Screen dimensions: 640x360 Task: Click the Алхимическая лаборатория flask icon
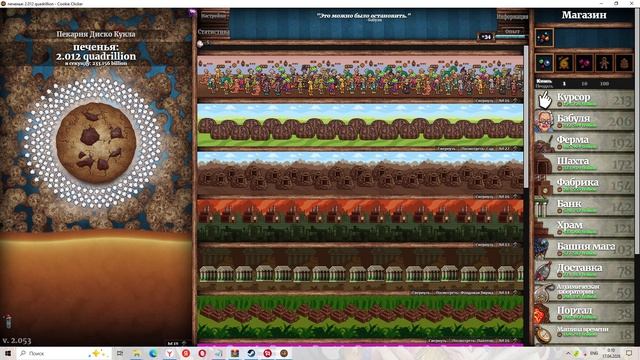click(x=544, y=291)
